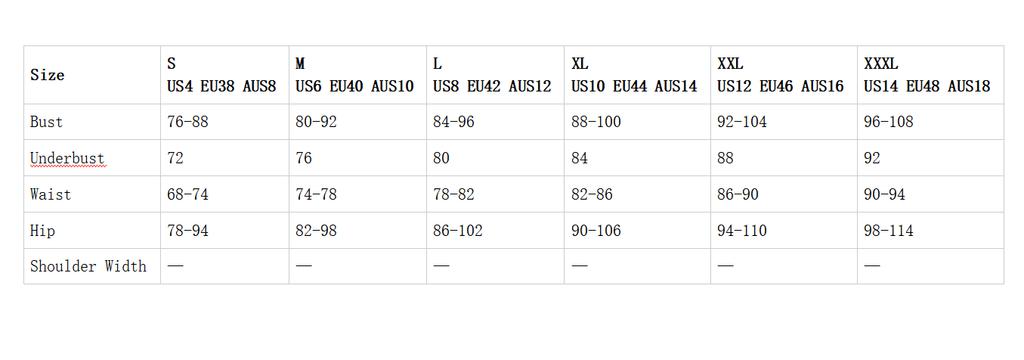Click the XXL US12 EU46 AUS16 header

coord(784,74)
